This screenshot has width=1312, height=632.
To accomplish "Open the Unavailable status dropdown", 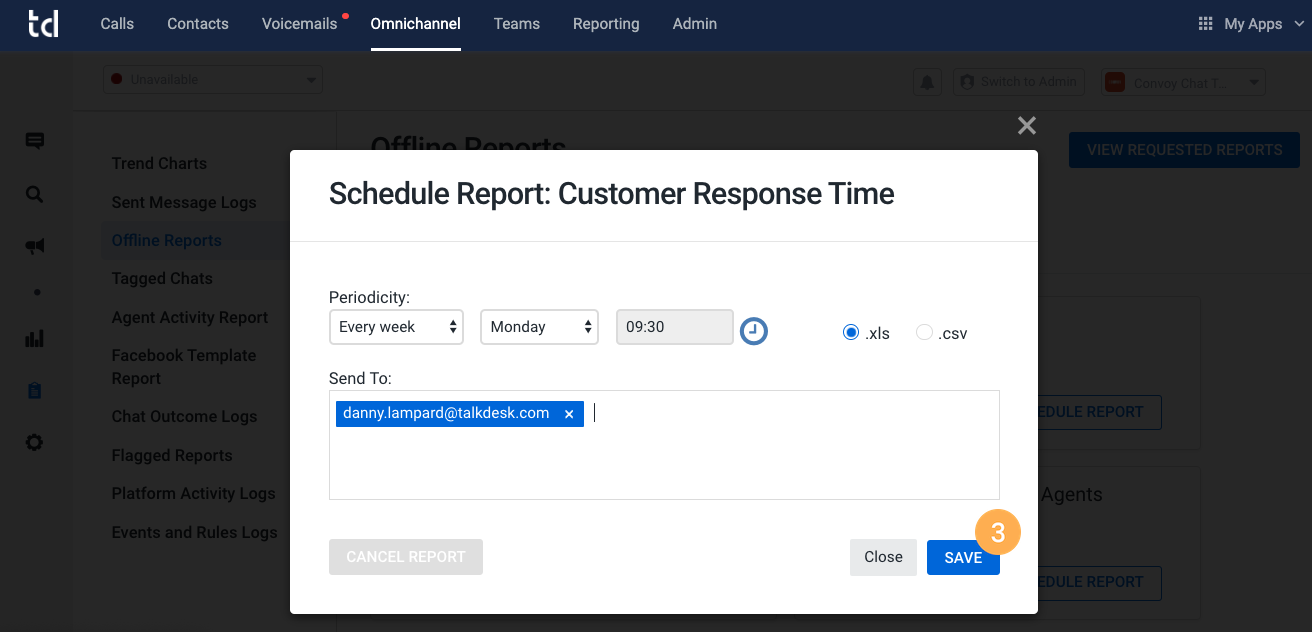I will point(213,79).
